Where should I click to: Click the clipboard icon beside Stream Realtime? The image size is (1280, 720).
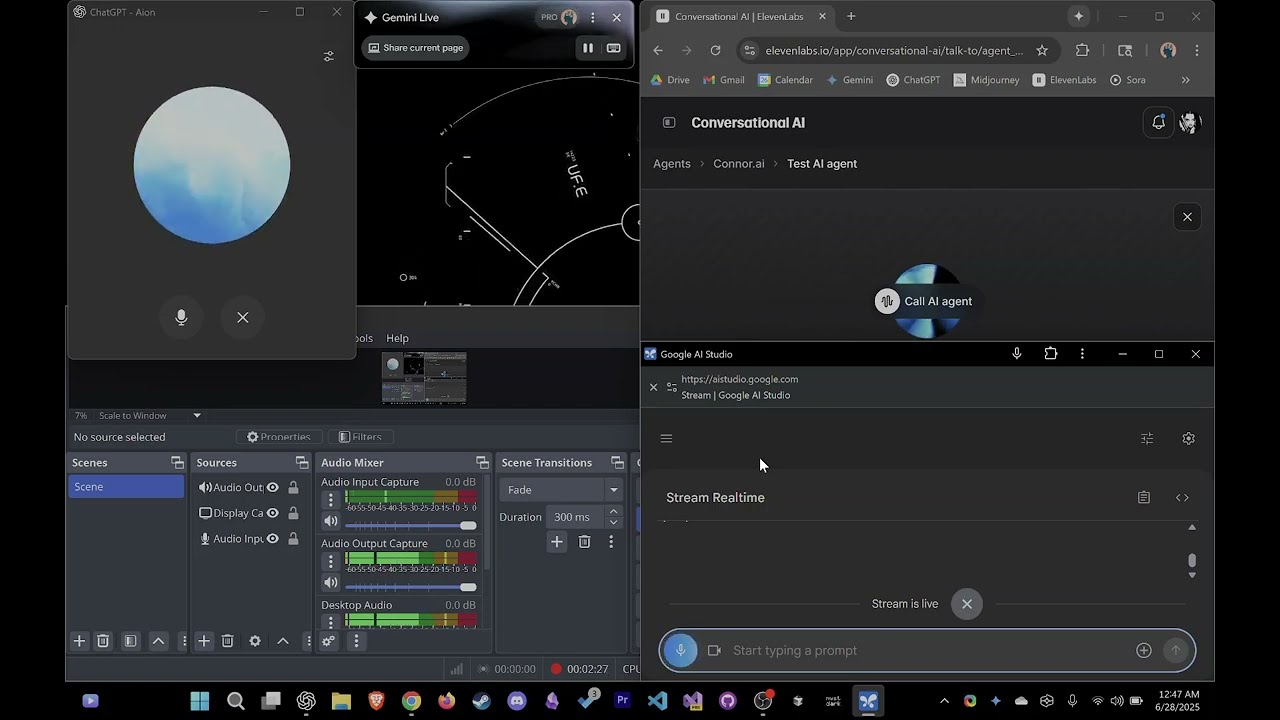click(x=1144, y=498)
